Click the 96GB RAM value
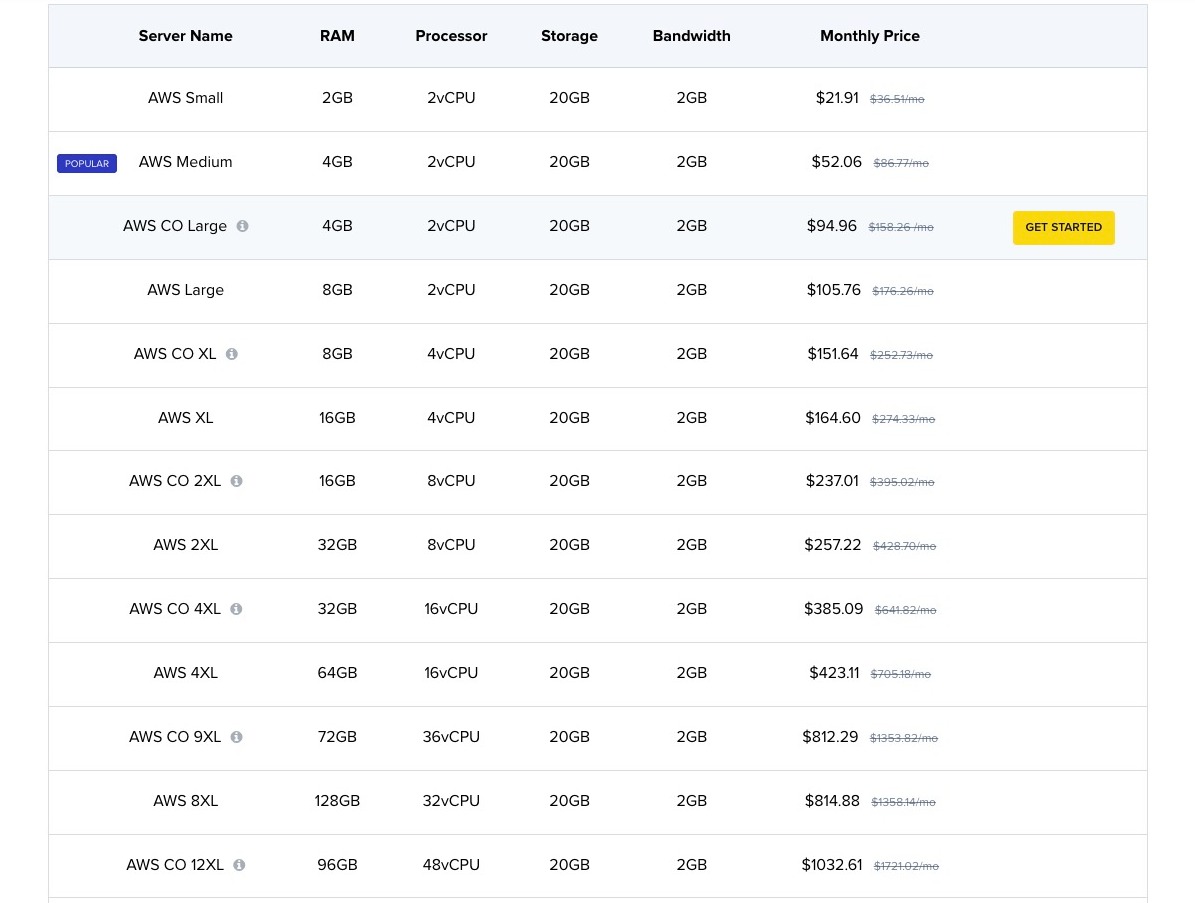This screenshot has width=1195, height=903. pos(337,866)
